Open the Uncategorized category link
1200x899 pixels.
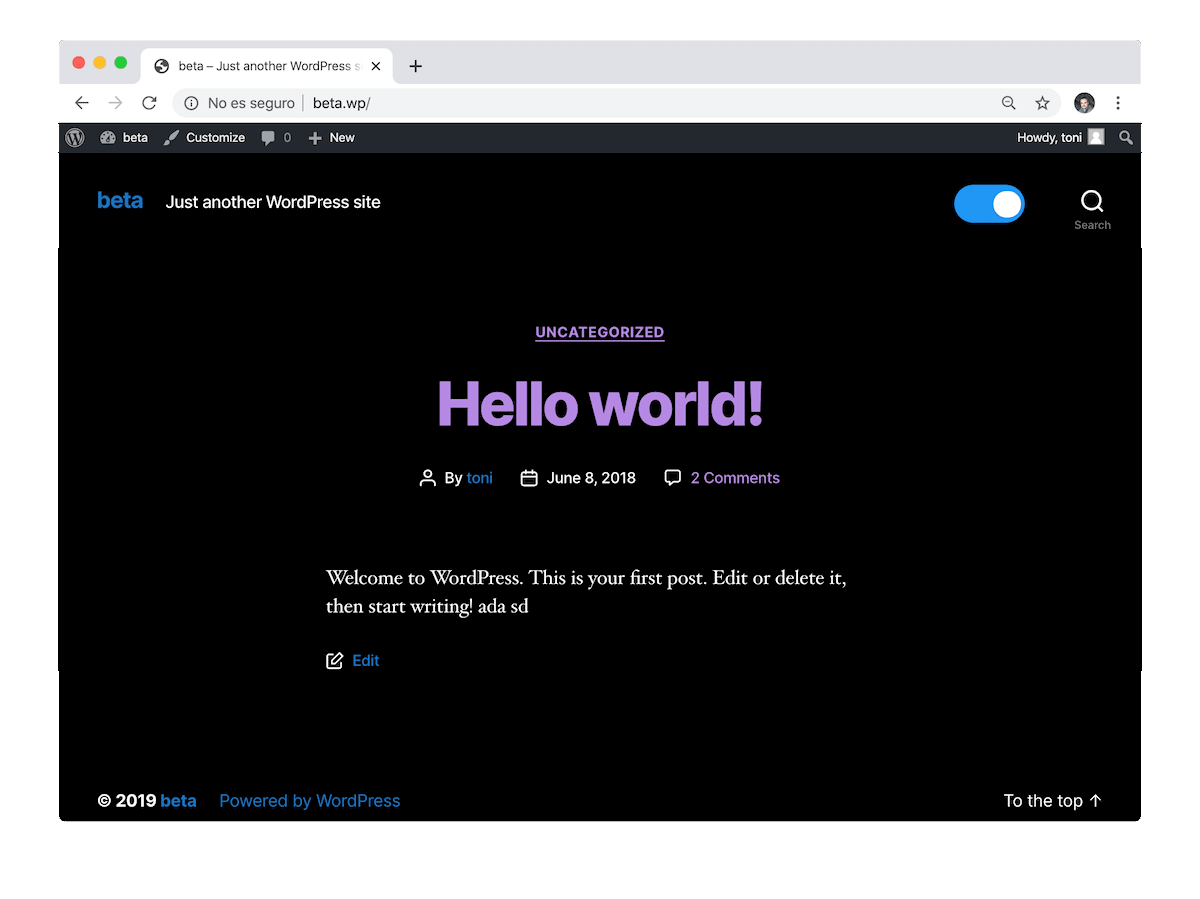tap(600, 332)
